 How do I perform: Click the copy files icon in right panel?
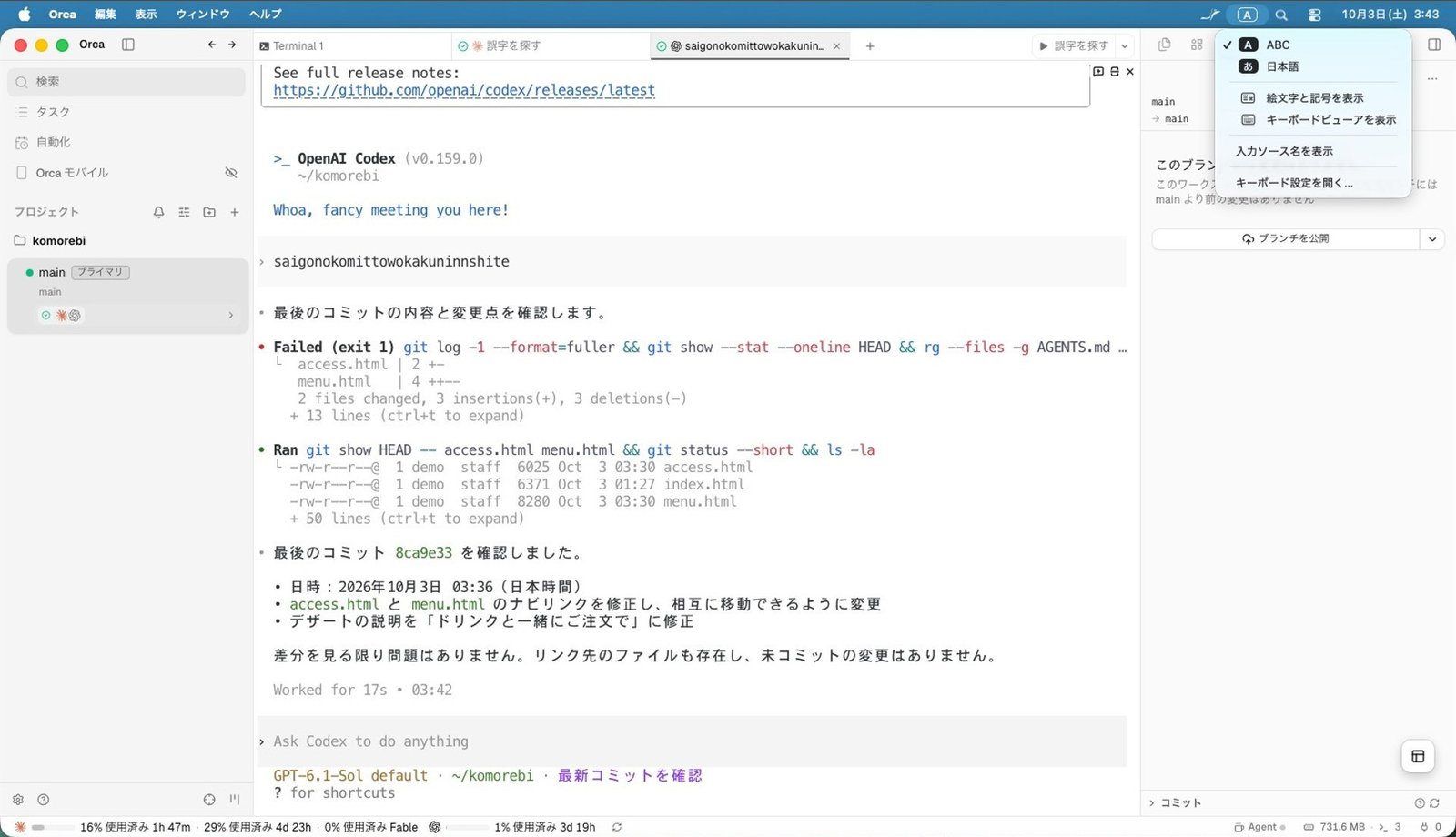coord(1164,45)
